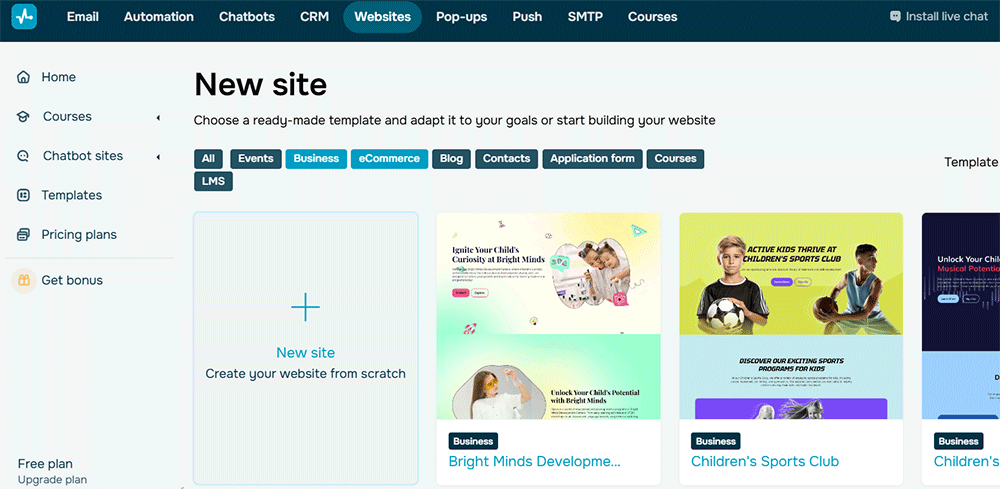Screen dimensions: 1000x489
Task: Click the SendPulse logo icon
Action: [24, 17]
